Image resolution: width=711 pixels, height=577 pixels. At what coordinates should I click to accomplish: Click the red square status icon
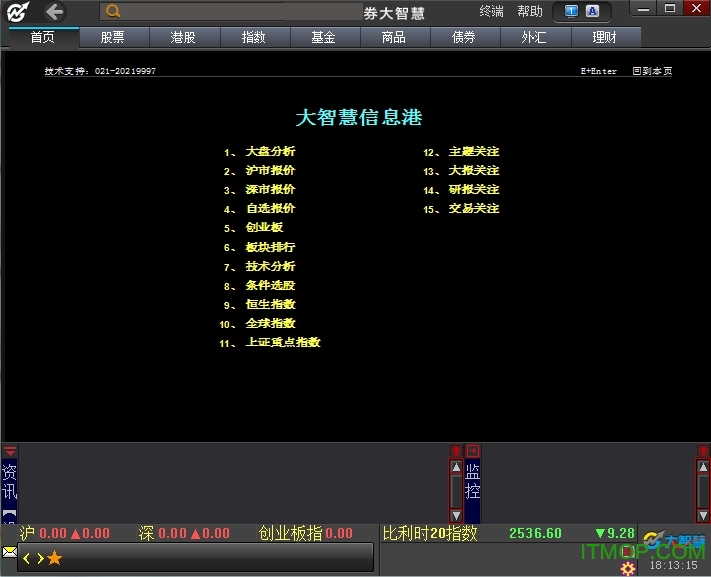tap(627, 552)
